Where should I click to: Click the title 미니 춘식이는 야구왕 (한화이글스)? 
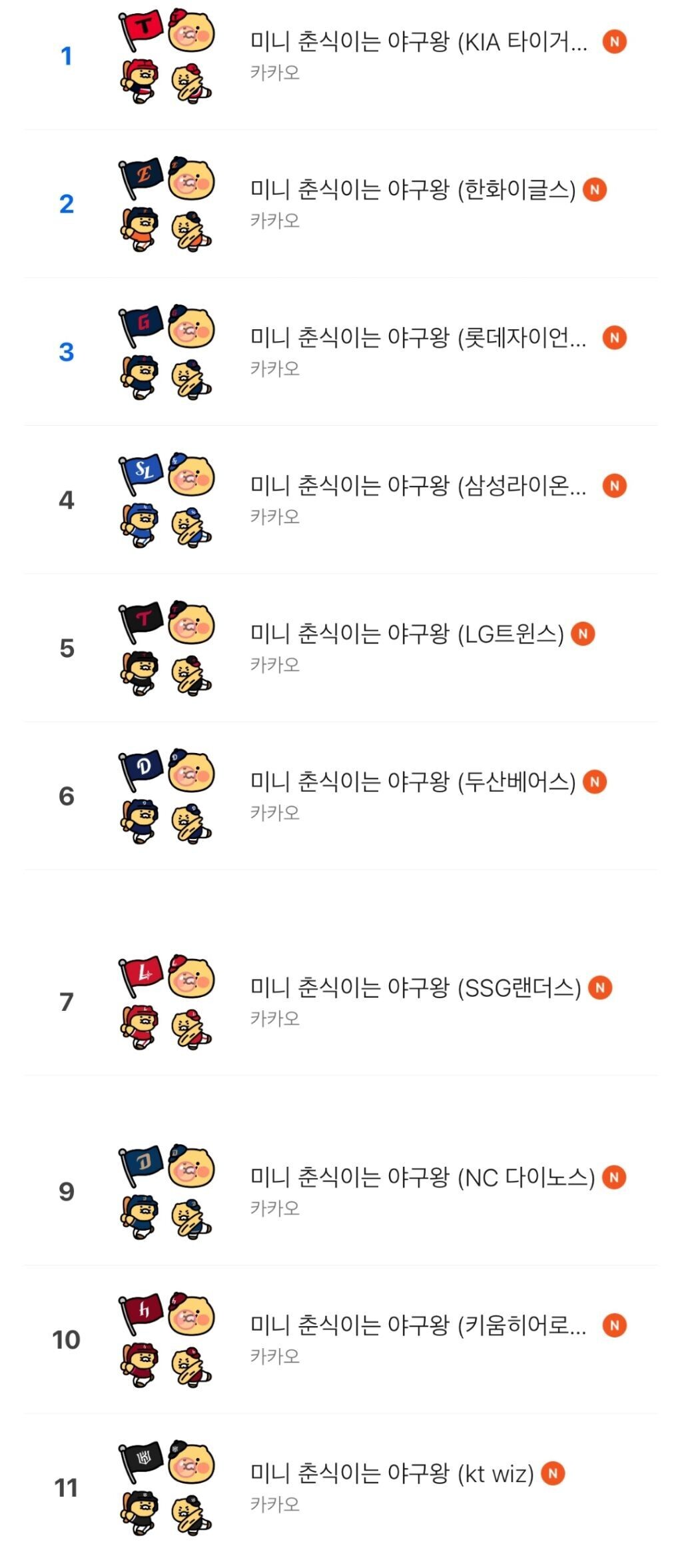412,190
